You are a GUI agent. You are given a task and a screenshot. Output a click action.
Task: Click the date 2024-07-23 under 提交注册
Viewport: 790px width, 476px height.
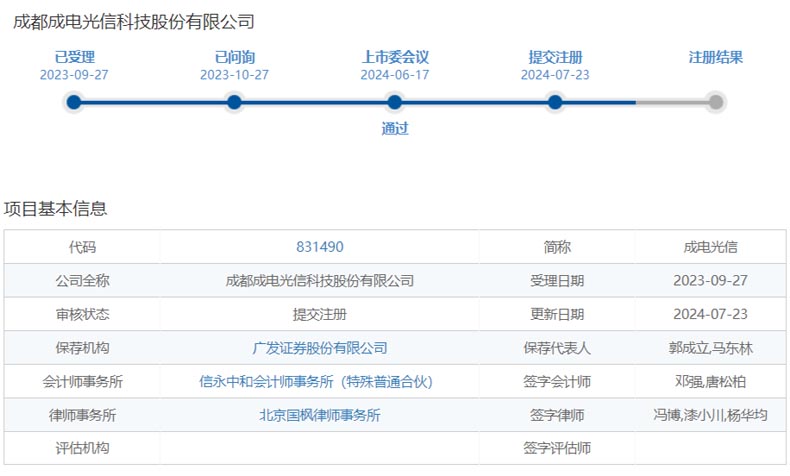click(x=555, y=75)
